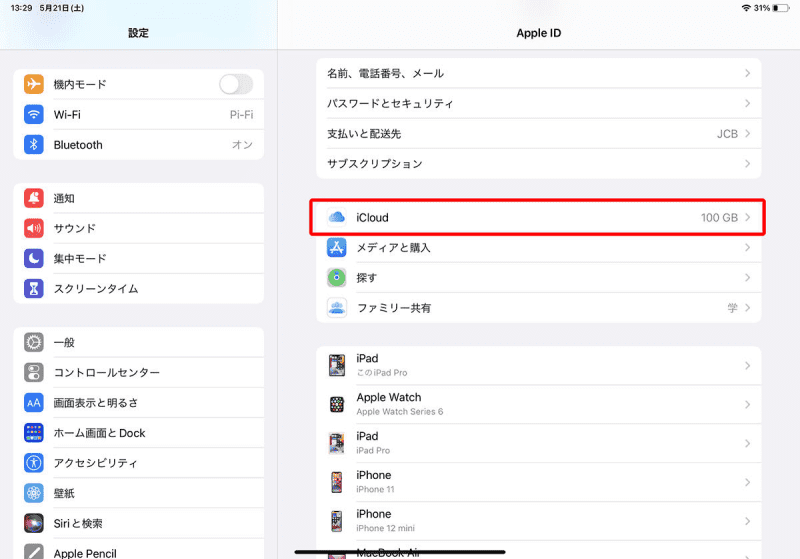
Task: Open chevron on サブスクリプション row
Action: tap(747, 164)
